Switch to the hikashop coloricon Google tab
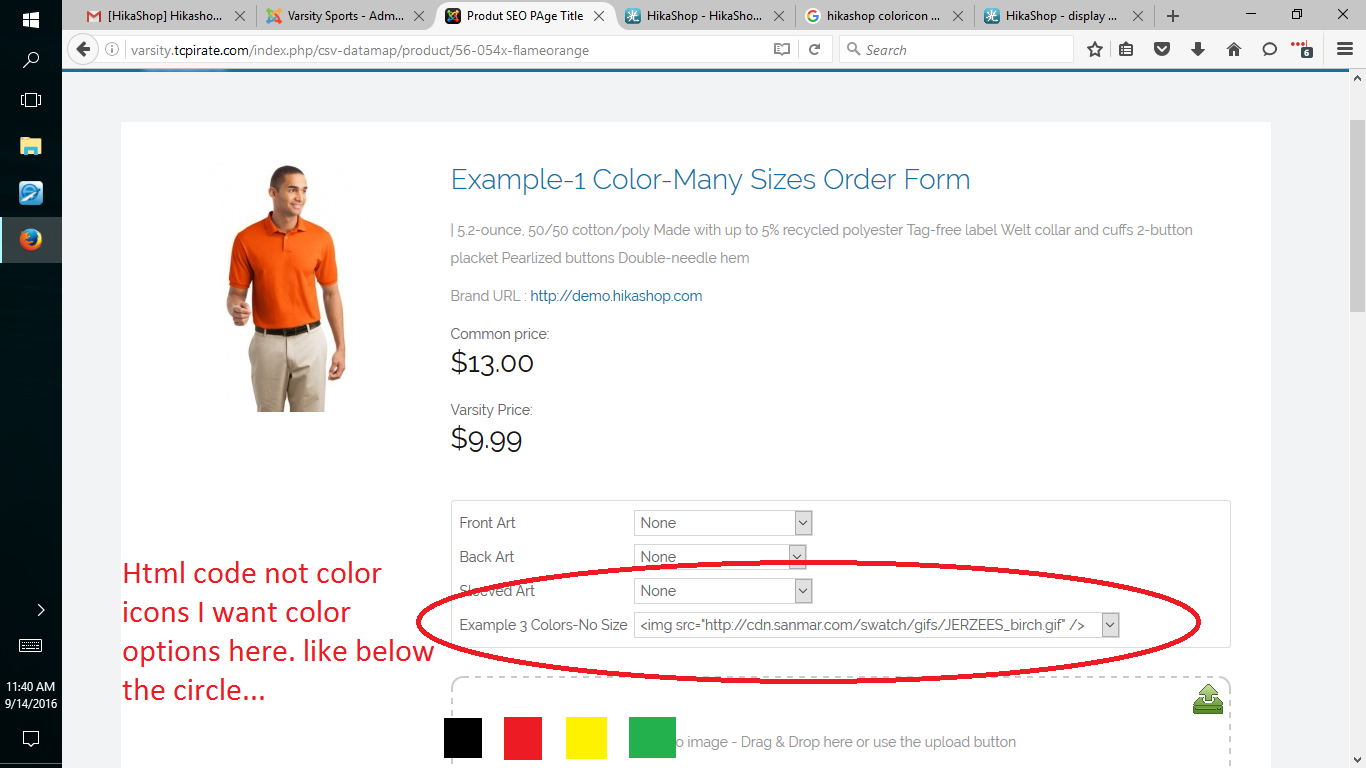Screen dimensions: 1366x768 [880, 16]
